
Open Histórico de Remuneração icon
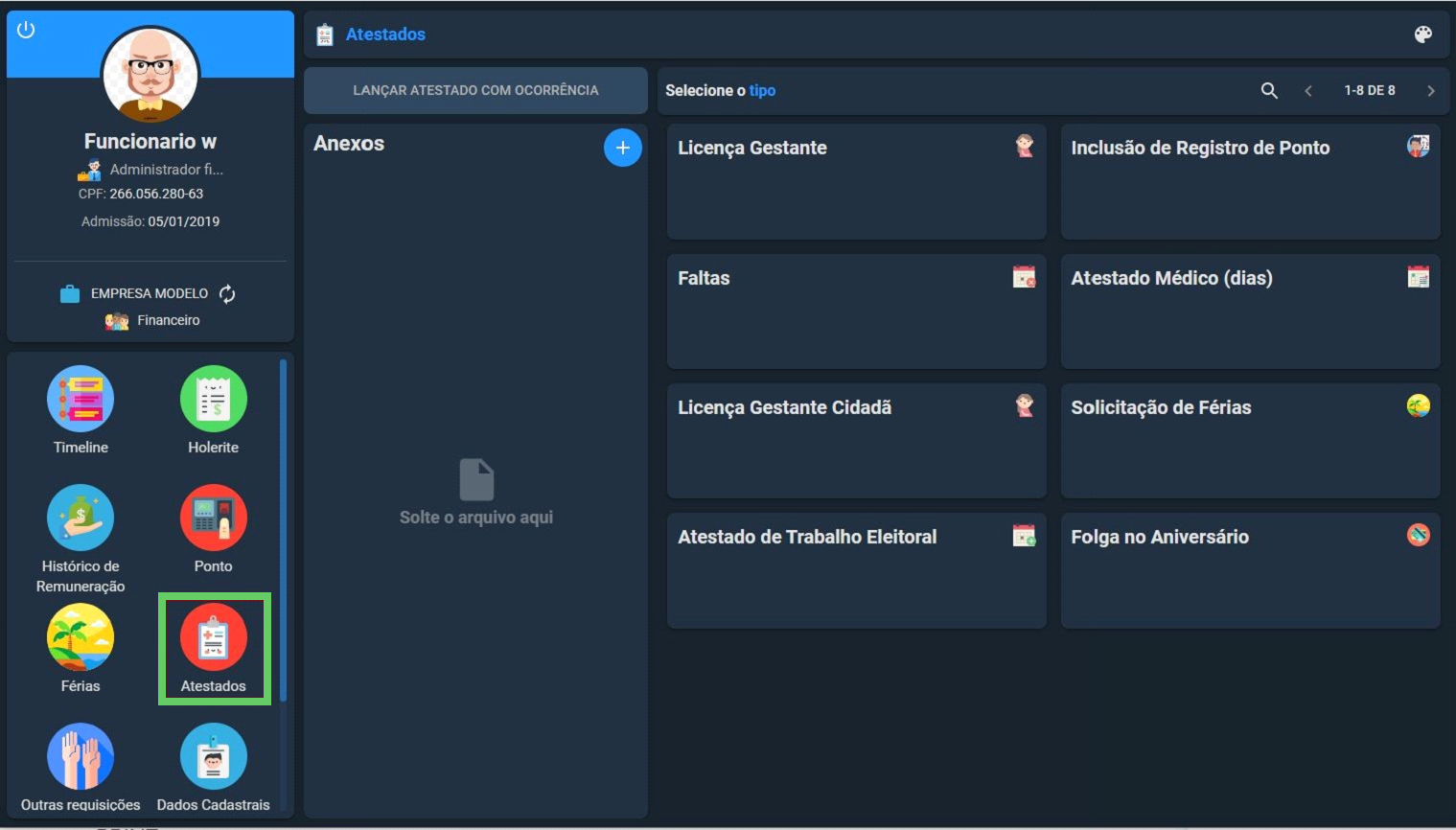tap(81, 518)
